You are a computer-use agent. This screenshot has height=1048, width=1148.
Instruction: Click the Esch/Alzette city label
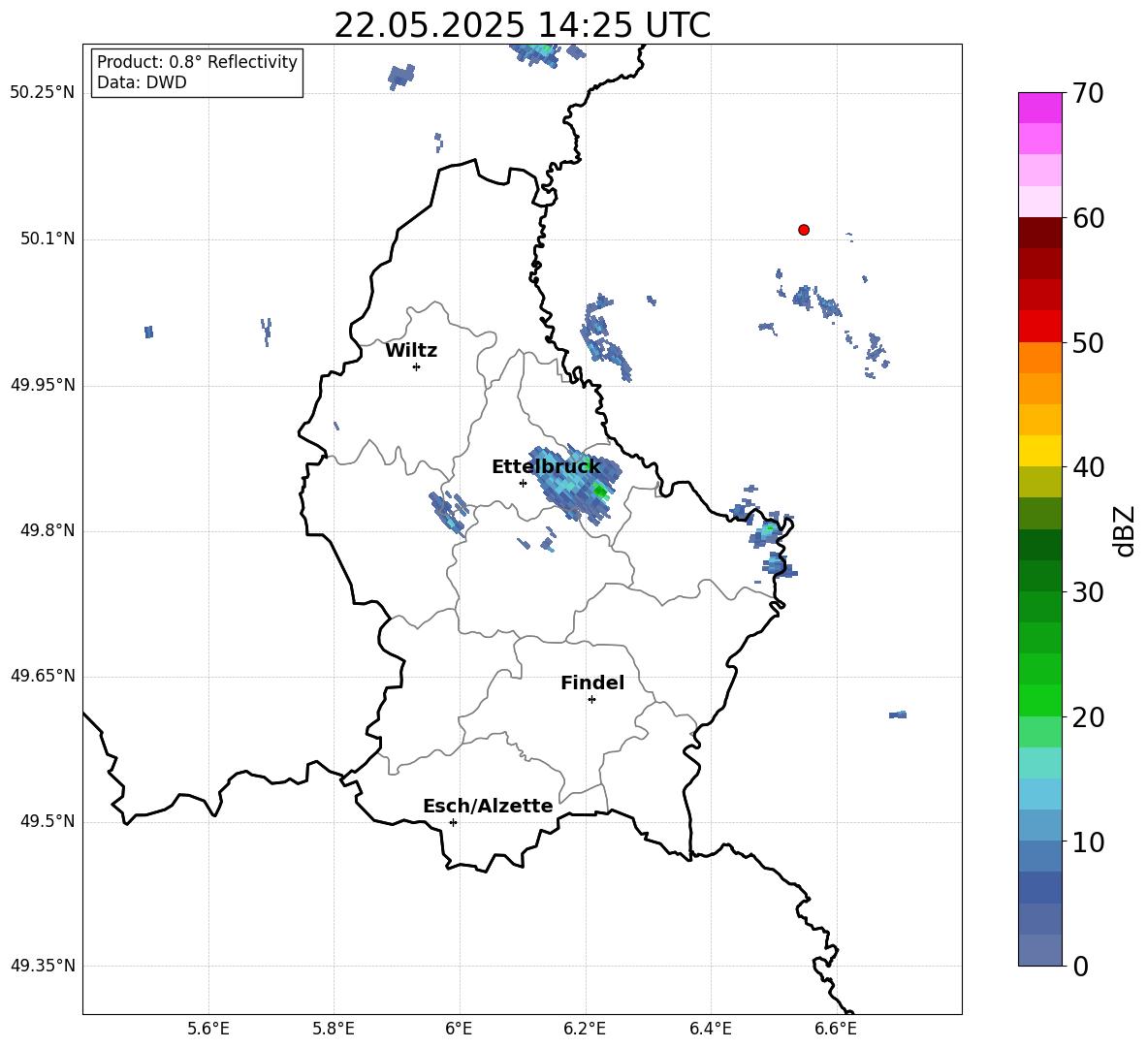(488, 806)
